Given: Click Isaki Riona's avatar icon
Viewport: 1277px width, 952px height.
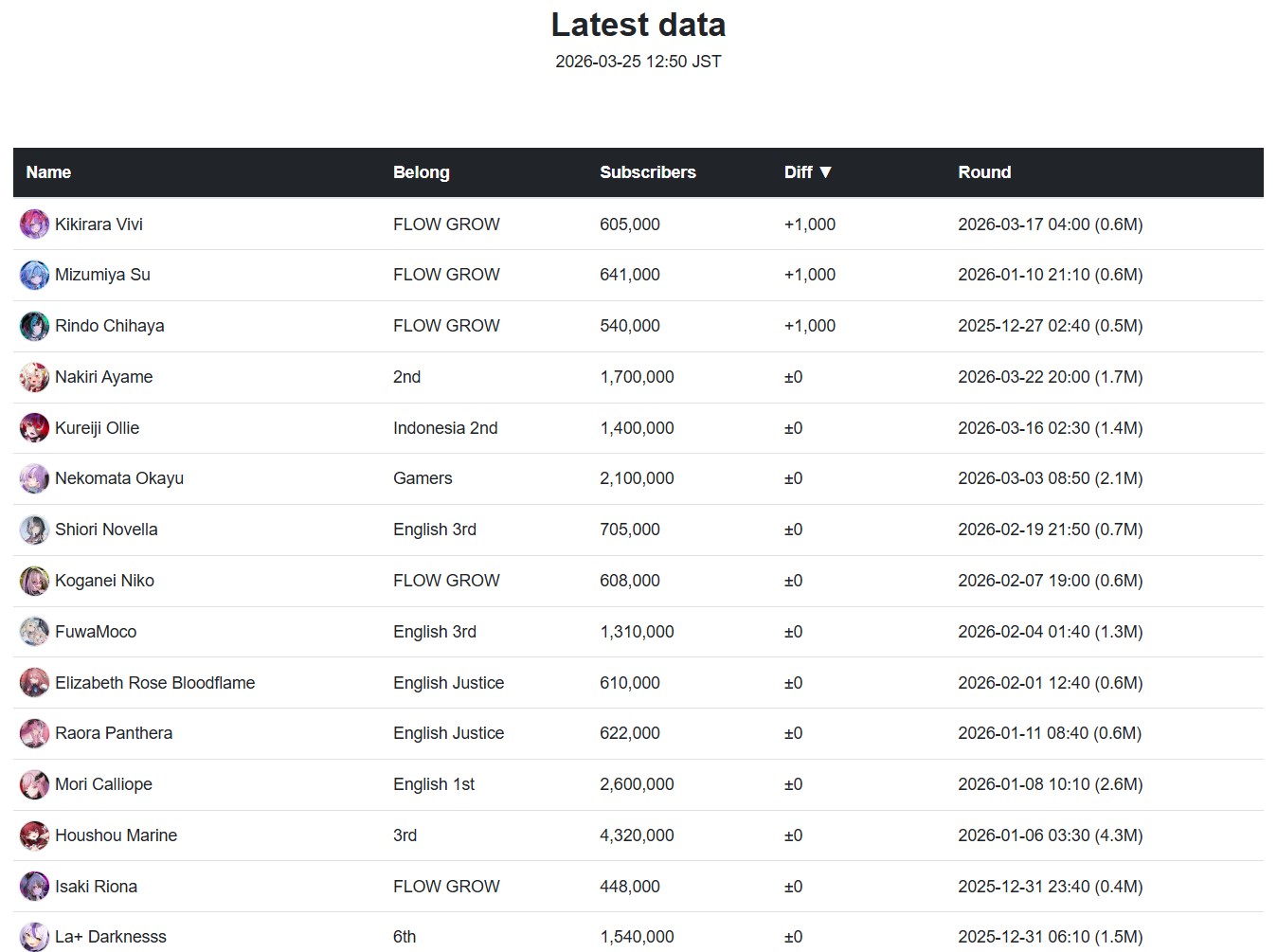Looking at the screenshot, I should tap(34, 887).
